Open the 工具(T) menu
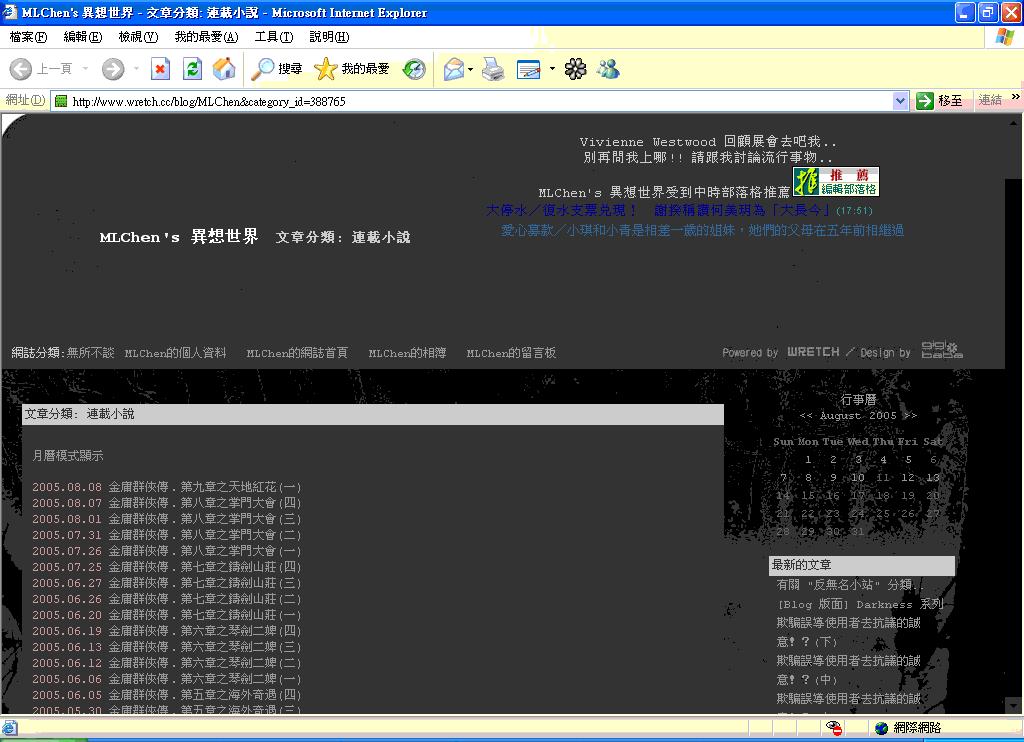 click(x=273, y=37)
